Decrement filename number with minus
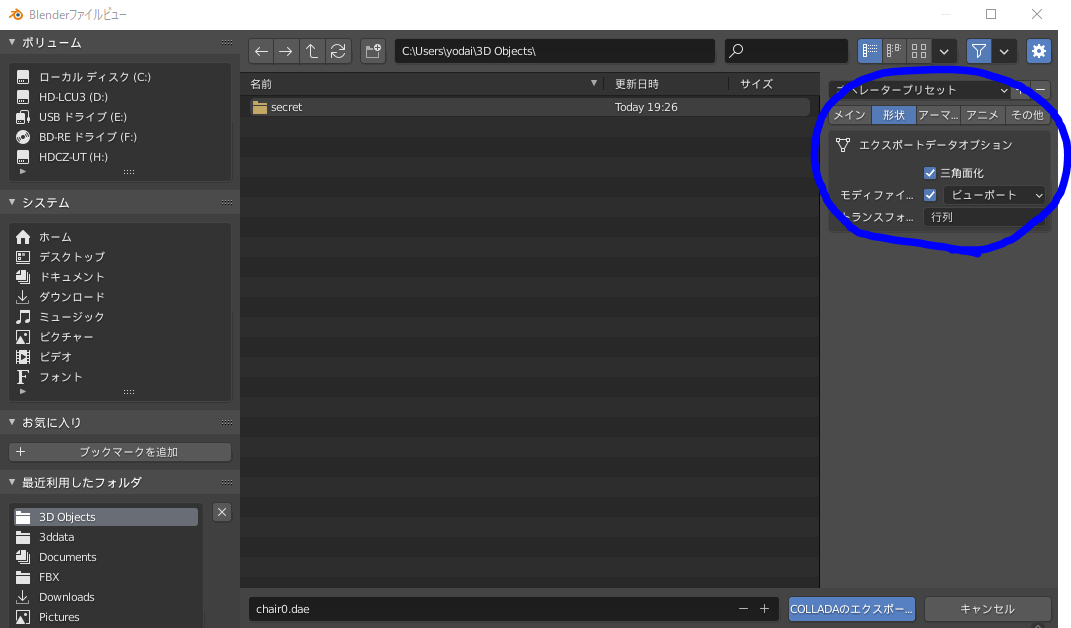The height and width of the screenshot is (628, 1071). tap(743, 609)
